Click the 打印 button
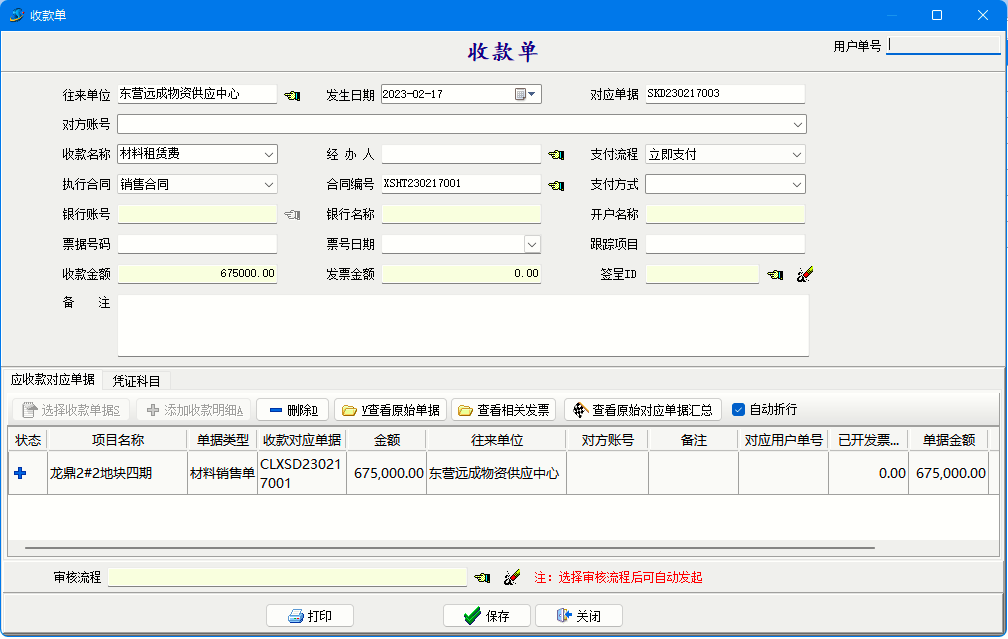 pyautogui.click(x=310, y=616)
